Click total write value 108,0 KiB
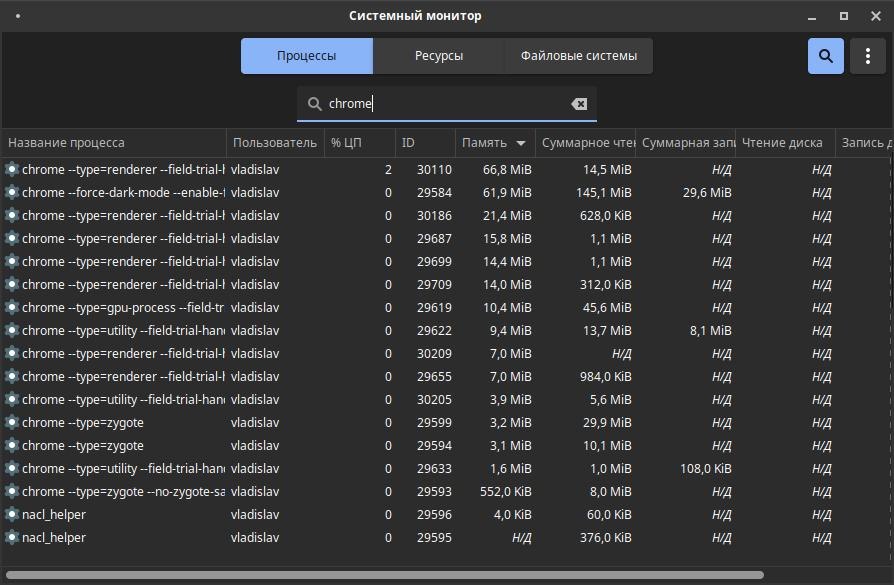Viewport: 894px width, 585px height. (706, 469)
